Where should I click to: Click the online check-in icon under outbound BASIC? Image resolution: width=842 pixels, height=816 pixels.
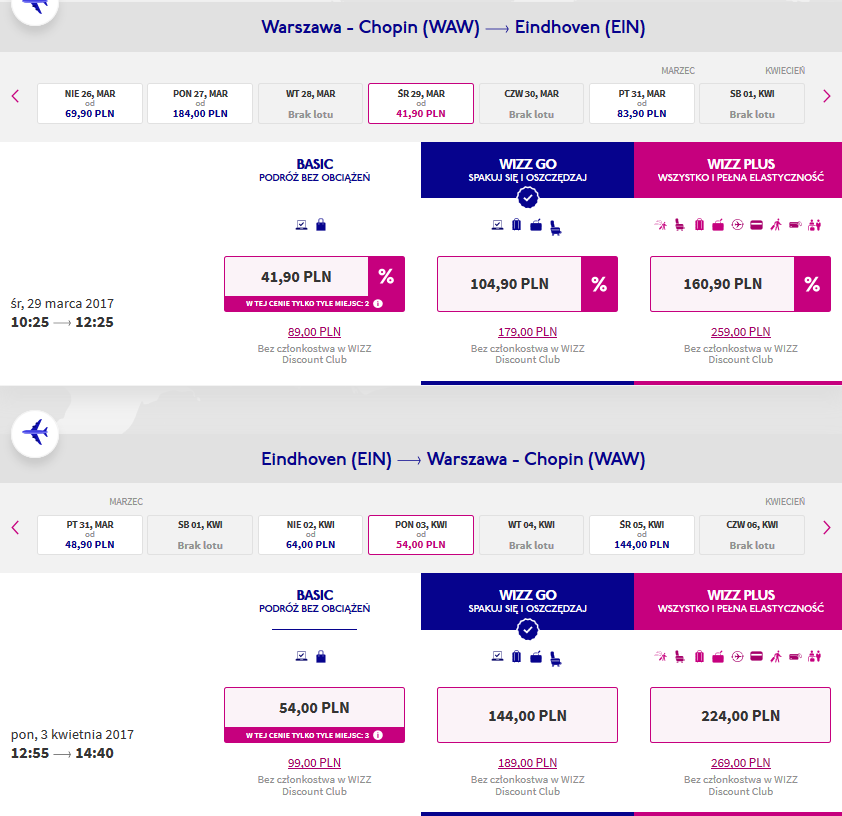click(x=302, y=225)
